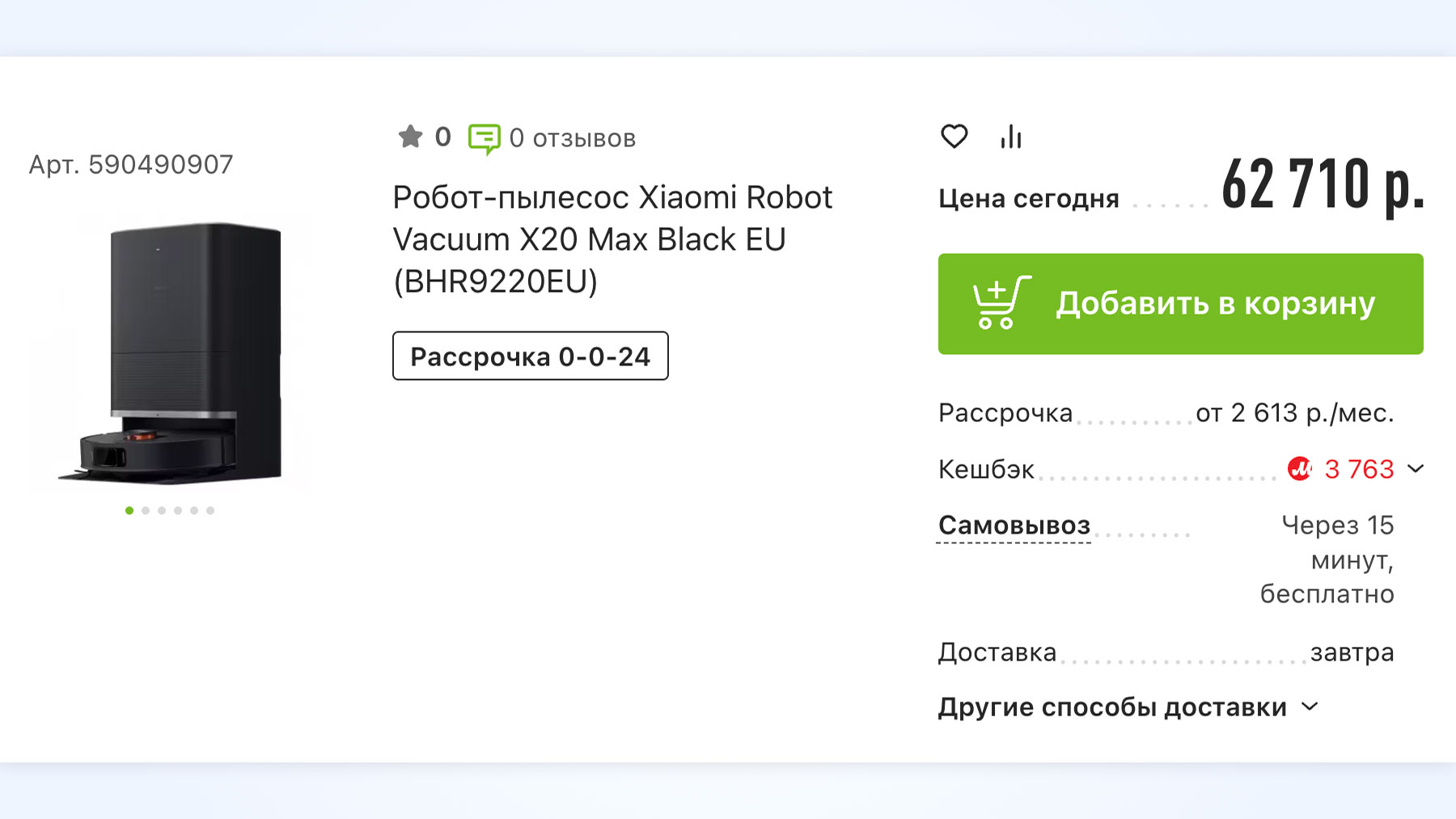Click the compare bar chart icon

[1011, 137]
